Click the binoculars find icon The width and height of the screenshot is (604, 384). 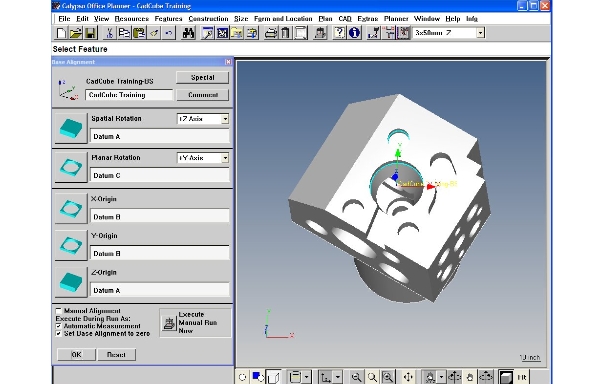click(x=188, y=33)
